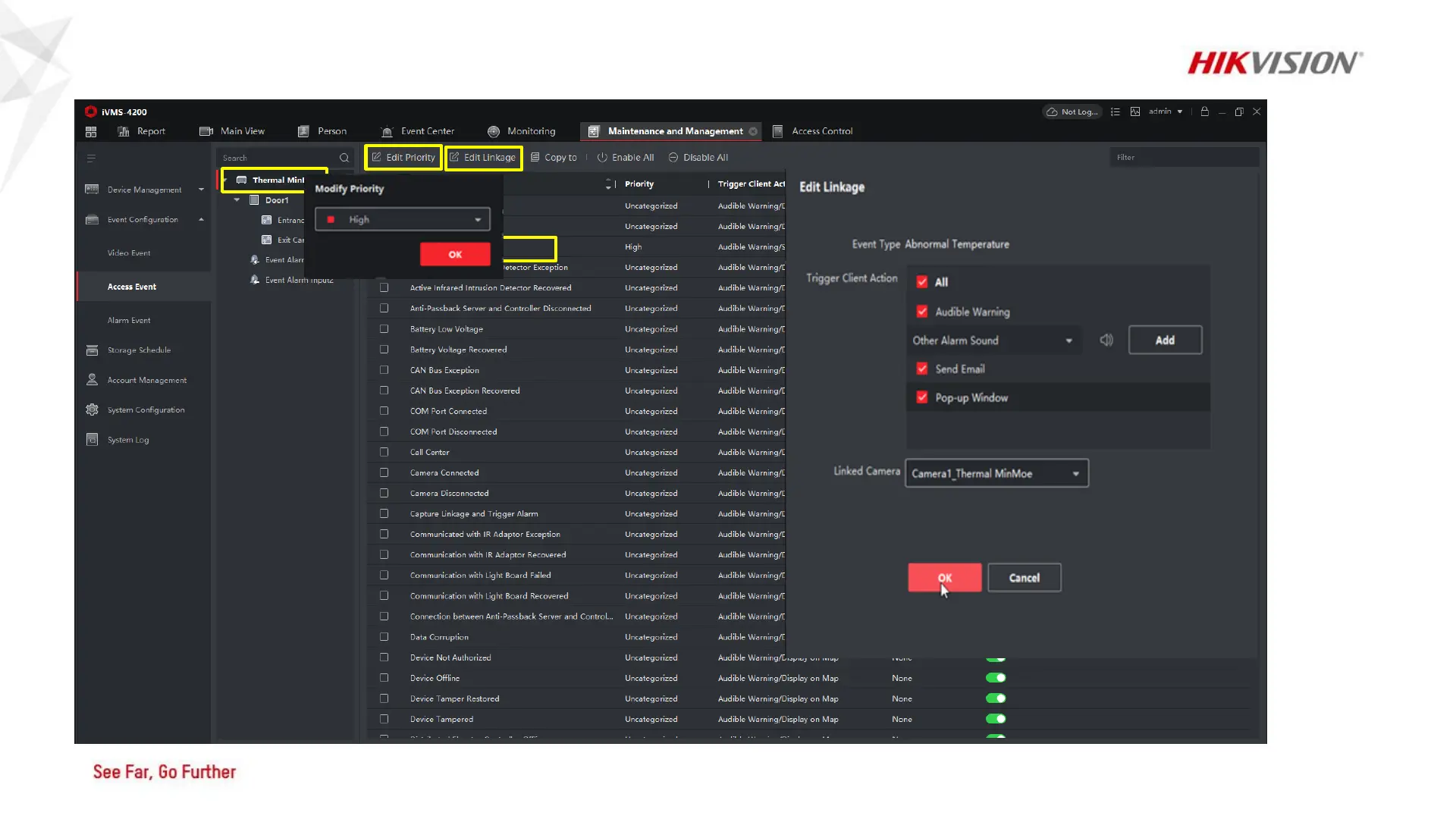This screenshot has width=1456, height=819.
Task: Click the search magnifier icon
Action: [344, 158]
